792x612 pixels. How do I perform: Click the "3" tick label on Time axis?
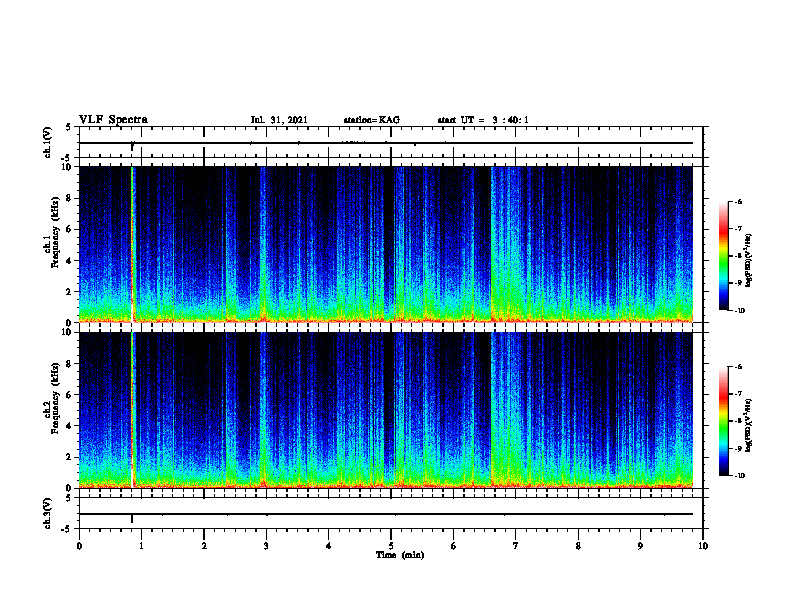click(x=266, y=546)
